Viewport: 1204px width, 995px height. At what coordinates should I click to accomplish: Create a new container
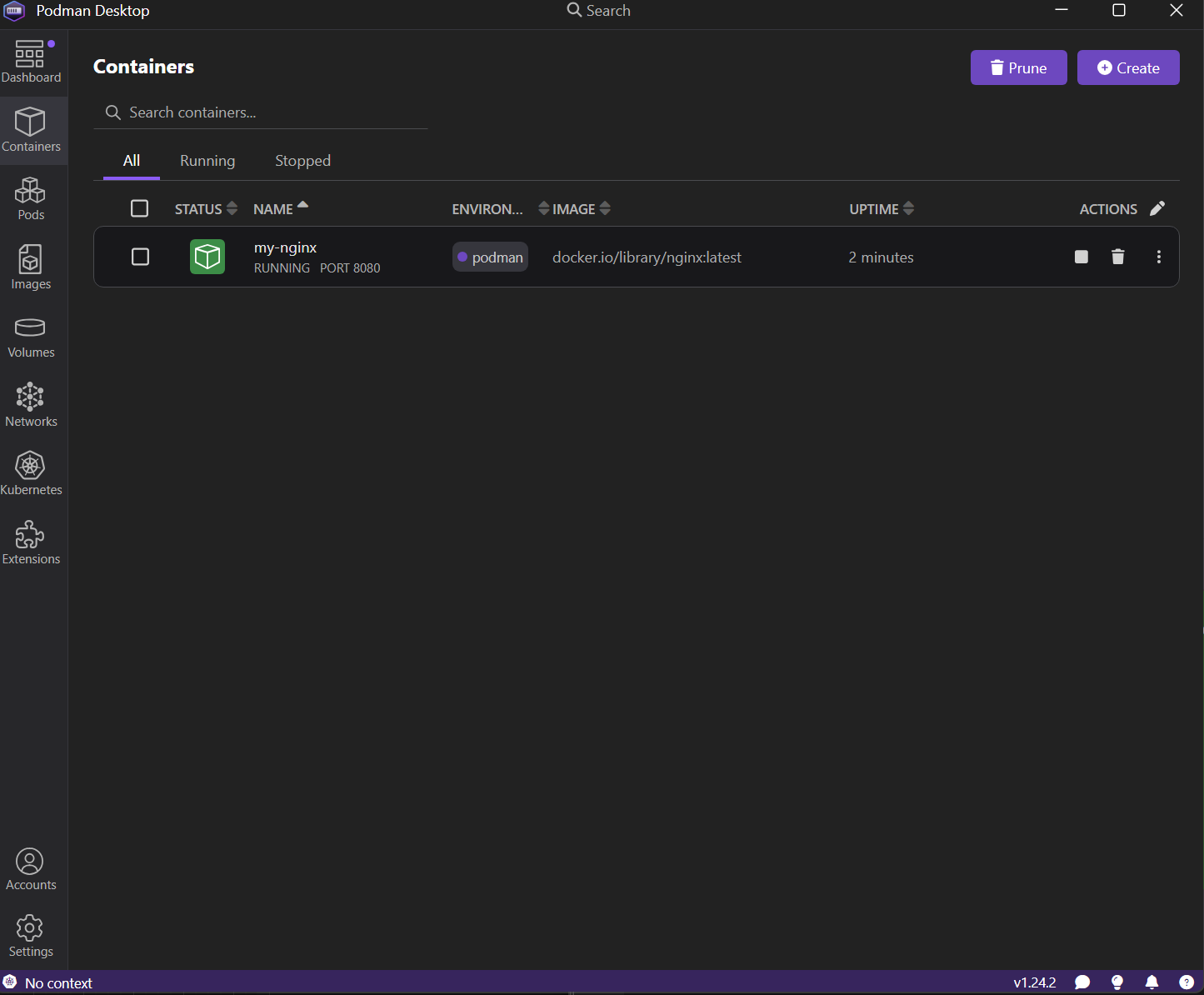[1128, 67]
